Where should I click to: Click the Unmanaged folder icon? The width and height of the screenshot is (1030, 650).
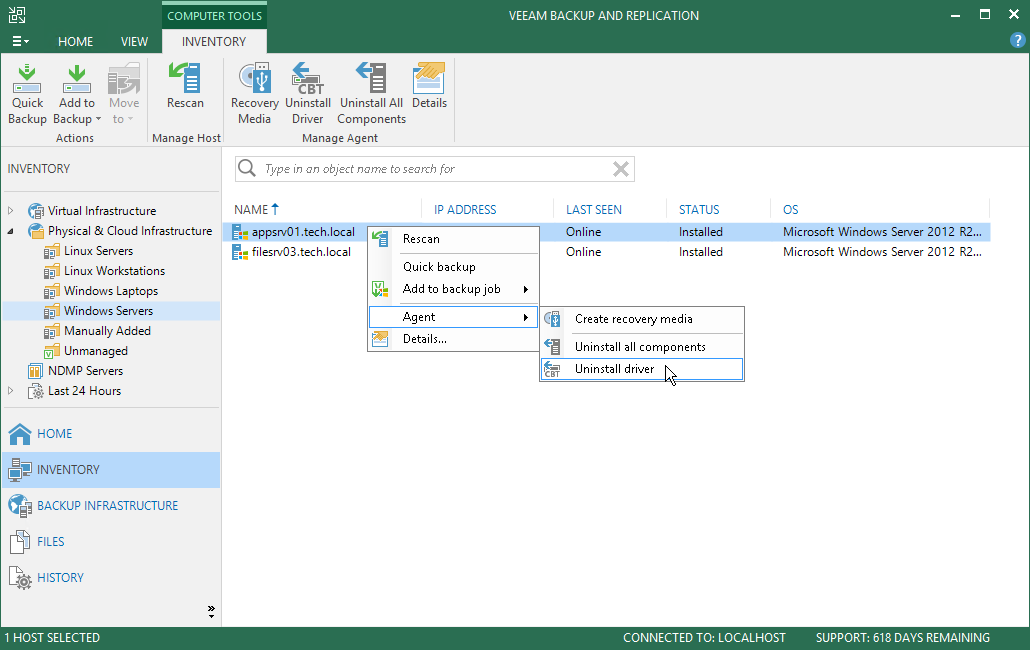click(x=52, y=351)
